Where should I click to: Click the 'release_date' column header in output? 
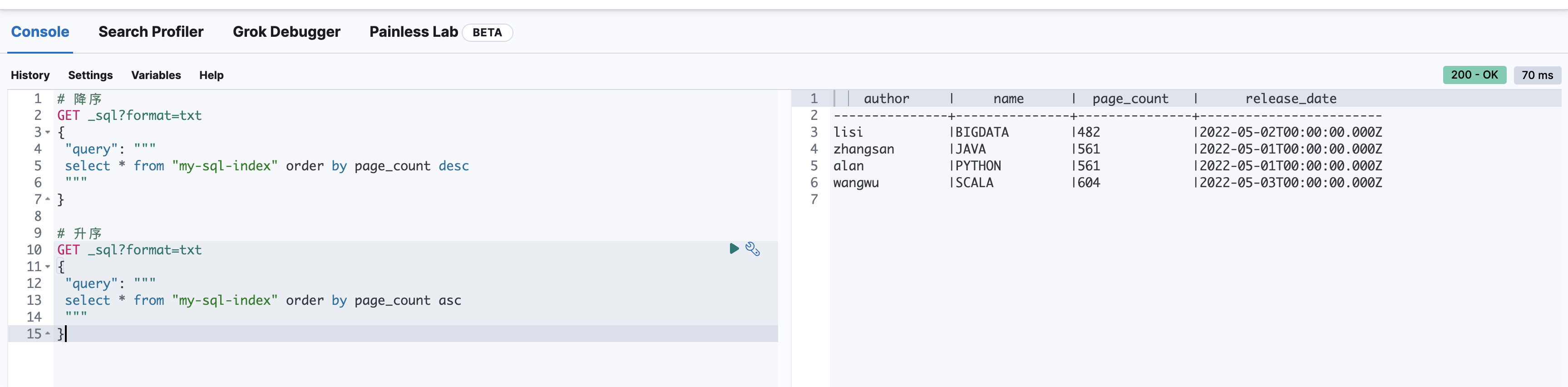tap(1291, 99)
